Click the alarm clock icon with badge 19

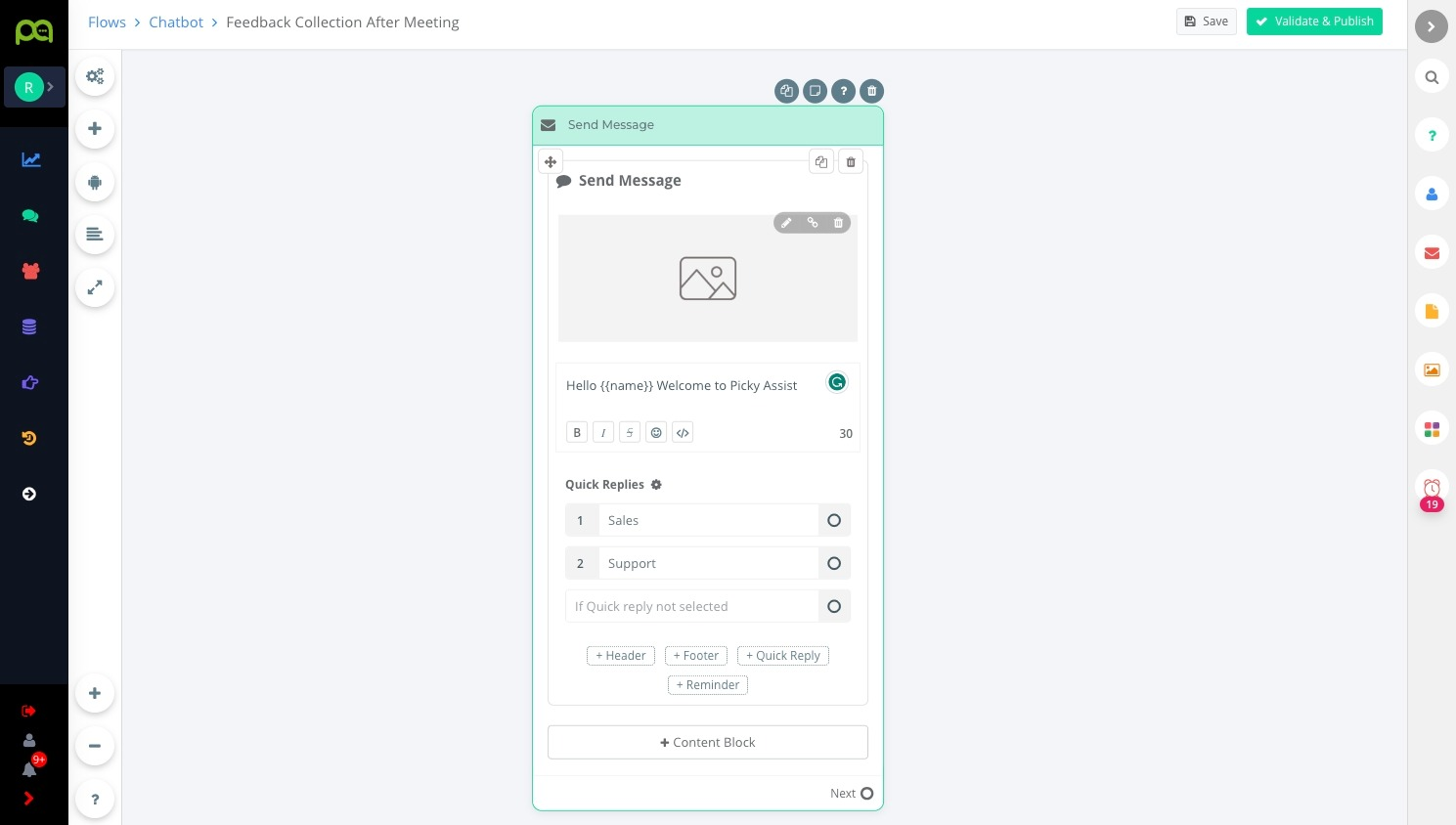pos(1432,488)
